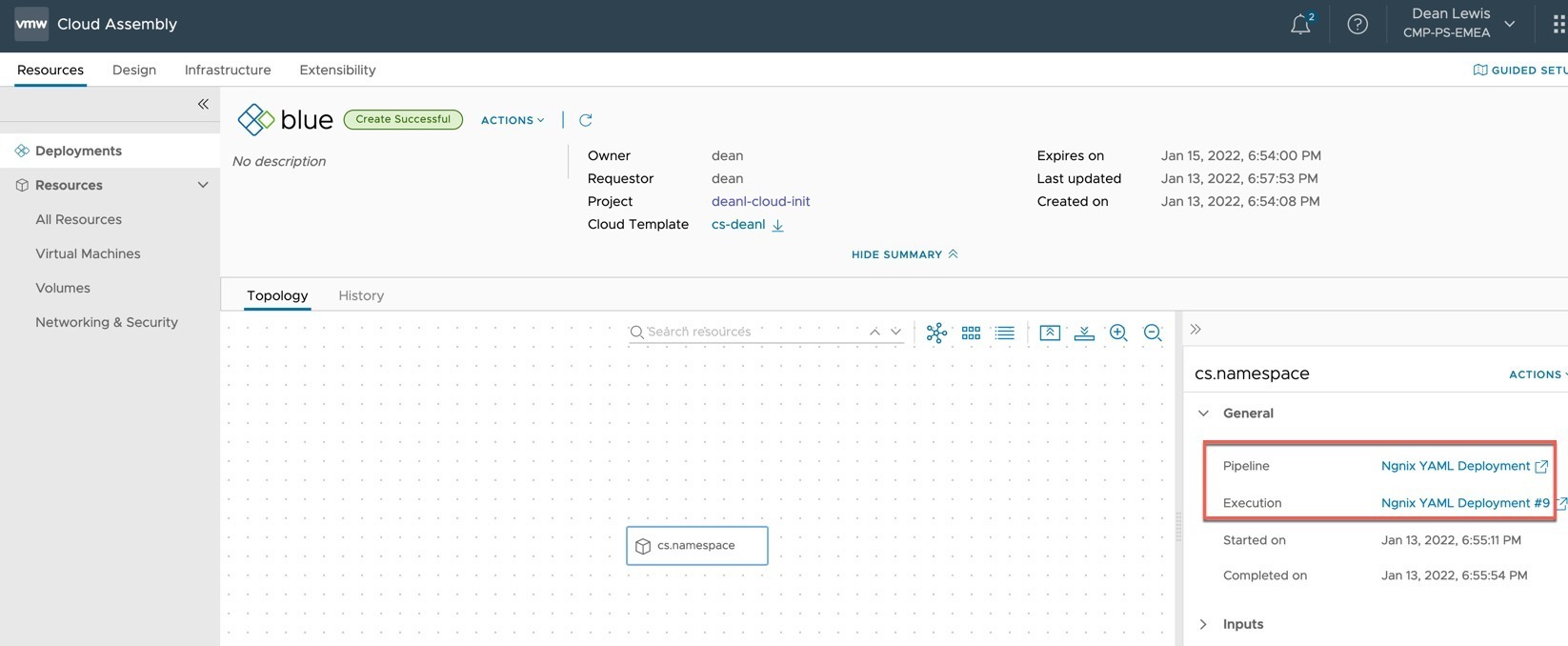Open the Extensibility tab
Image resolution: width=1568 pixels, height=646 pixels.
pyautogui.click(x=337, y=70)
